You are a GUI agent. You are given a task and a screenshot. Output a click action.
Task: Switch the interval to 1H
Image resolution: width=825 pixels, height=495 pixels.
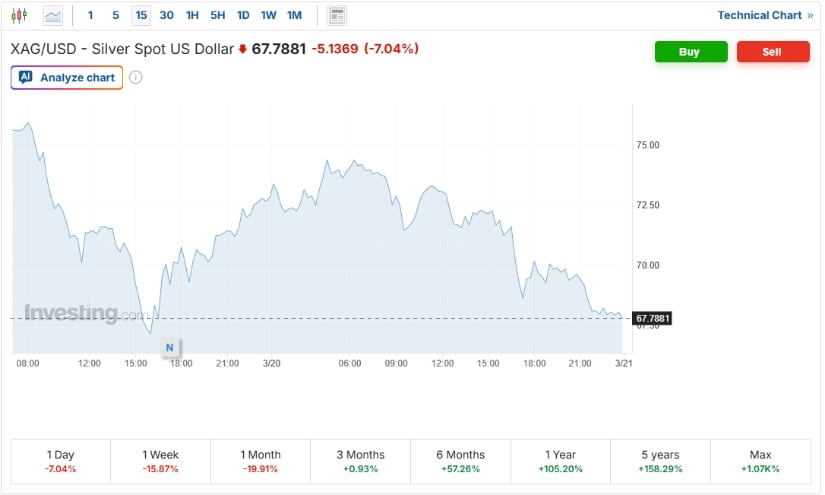[192, 15]
